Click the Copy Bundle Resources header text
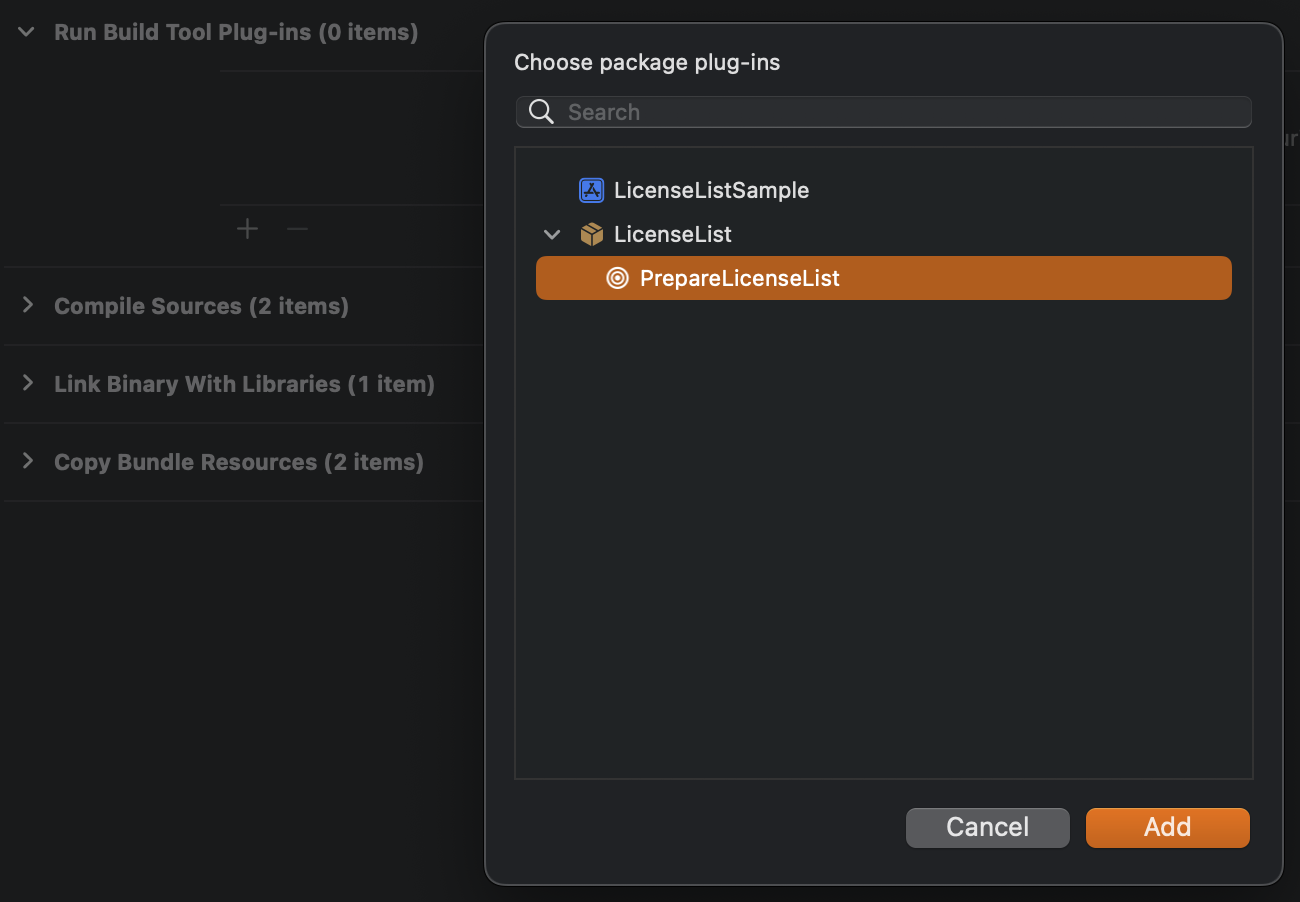This screenshot has width=1300, height=902. [x=238, y=462]
